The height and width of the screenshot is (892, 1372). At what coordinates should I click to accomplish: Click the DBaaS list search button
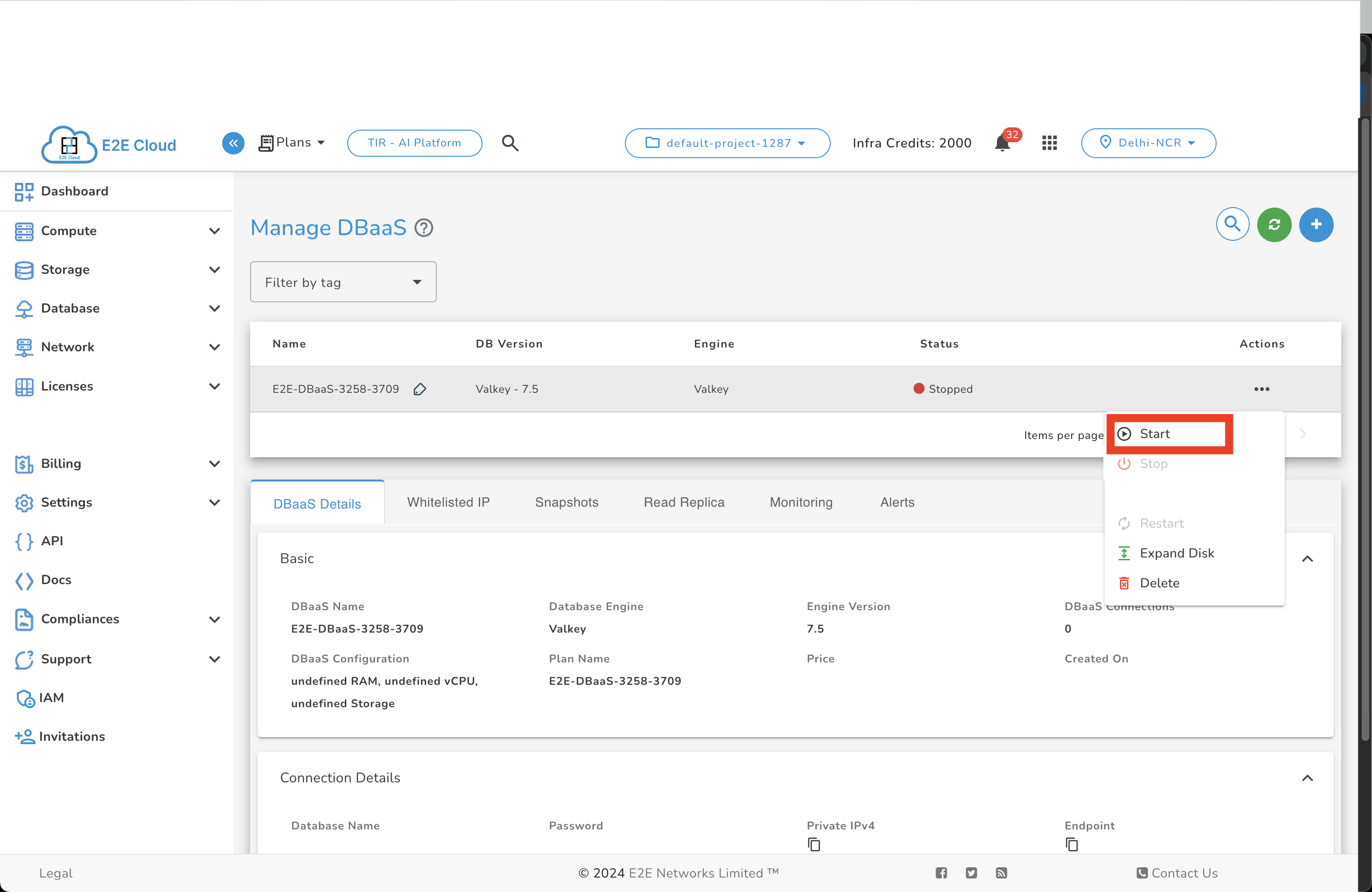1232,224
